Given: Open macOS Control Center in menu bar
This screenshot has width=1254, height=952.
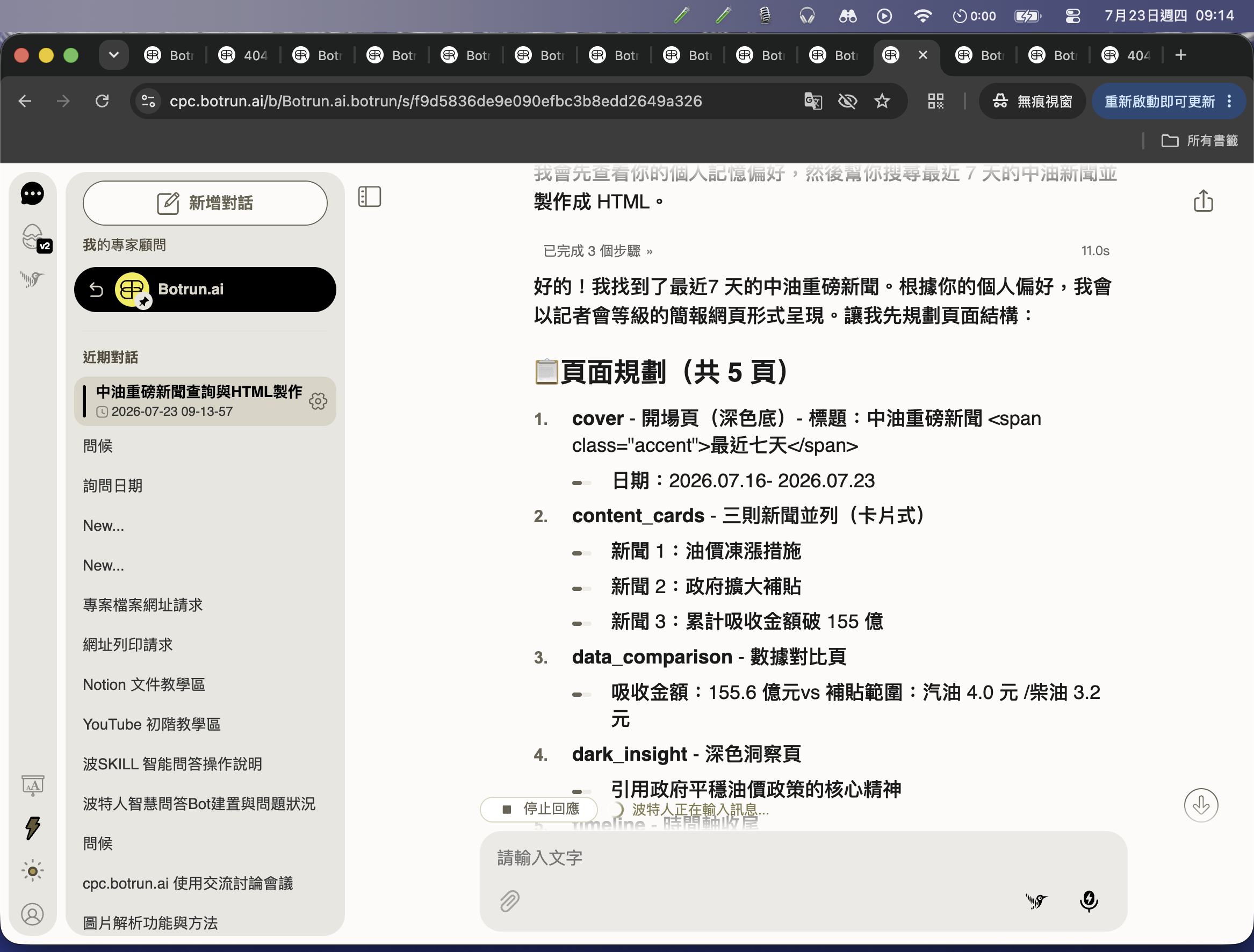Looking at the screenshot, I should 1072,16.
